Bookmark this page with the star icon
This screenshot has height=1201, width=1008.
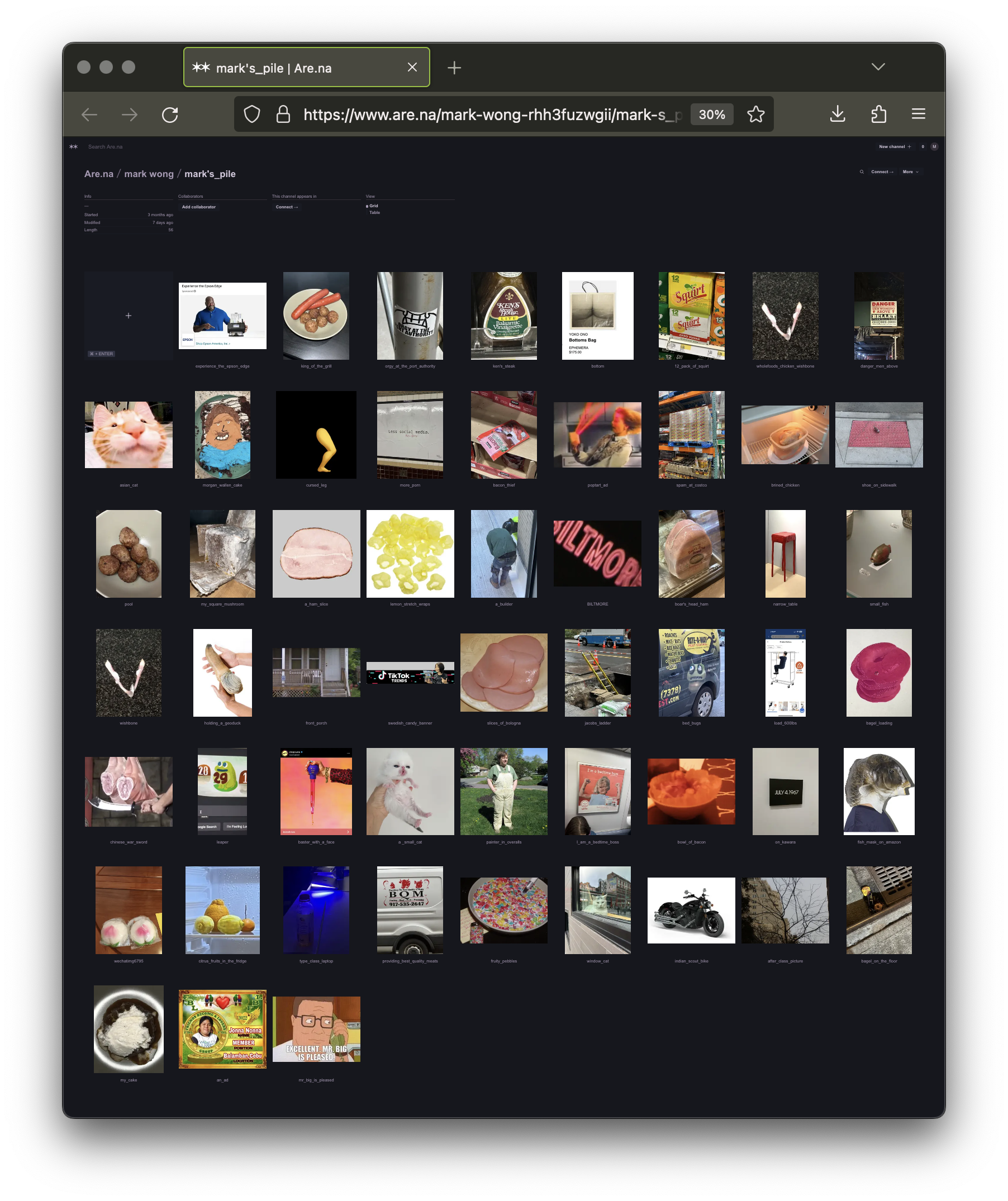(755, 115)
